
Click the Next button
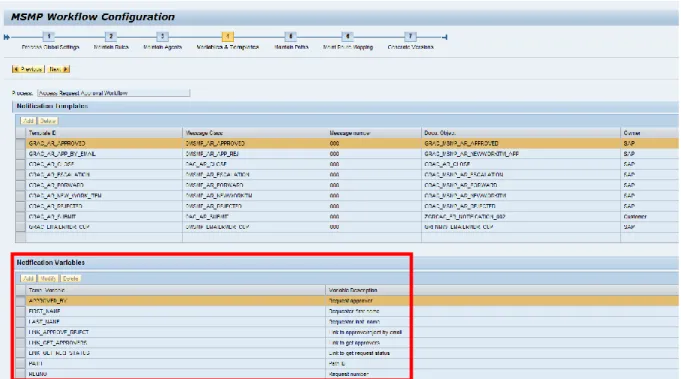point(59,69)
